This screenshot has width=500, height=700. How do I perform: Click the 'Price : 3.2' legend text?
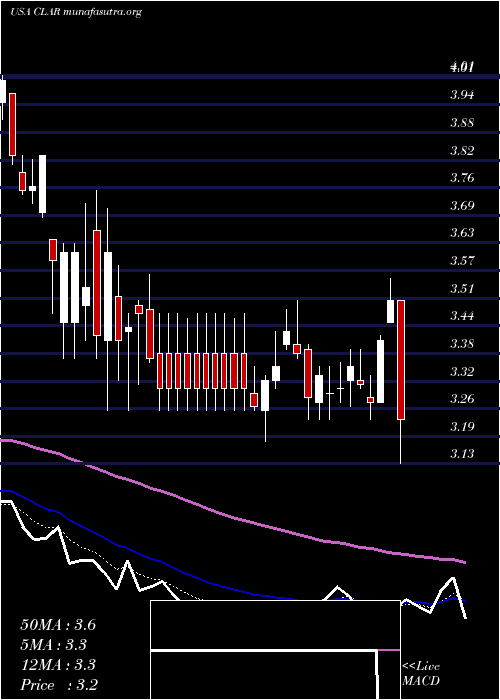(x=59, y=685)
